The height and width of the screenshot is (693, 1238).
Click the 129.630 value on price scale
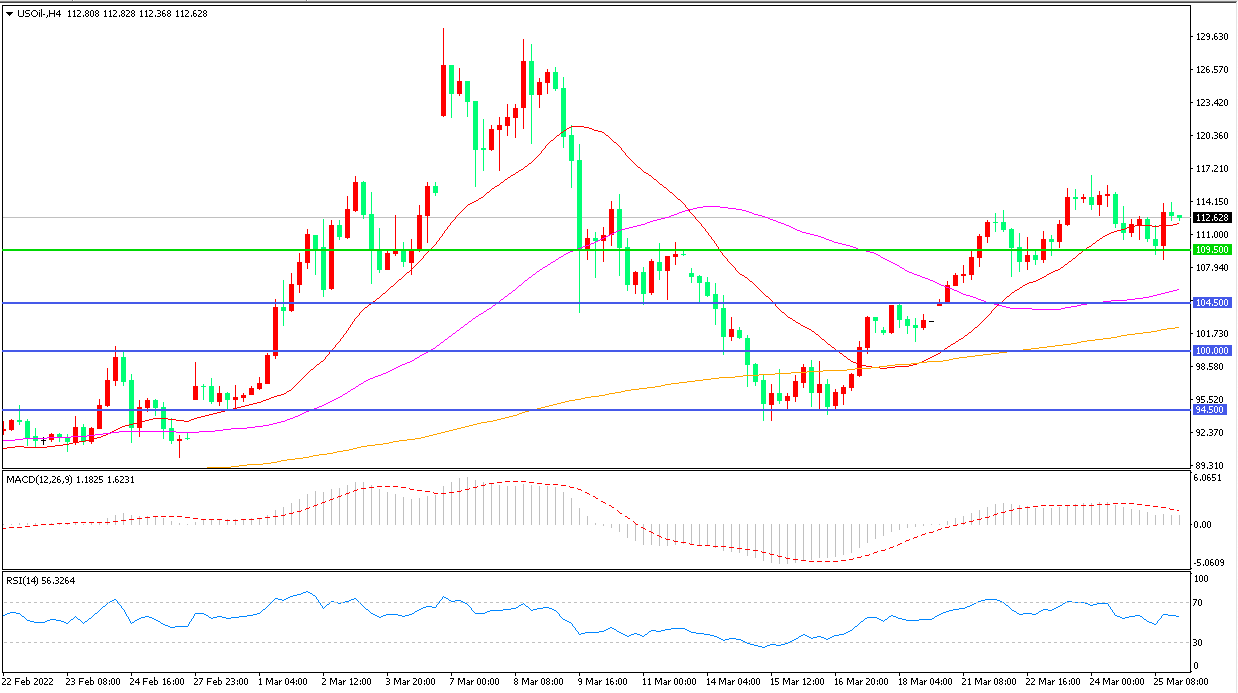(x=1211, y=37)
